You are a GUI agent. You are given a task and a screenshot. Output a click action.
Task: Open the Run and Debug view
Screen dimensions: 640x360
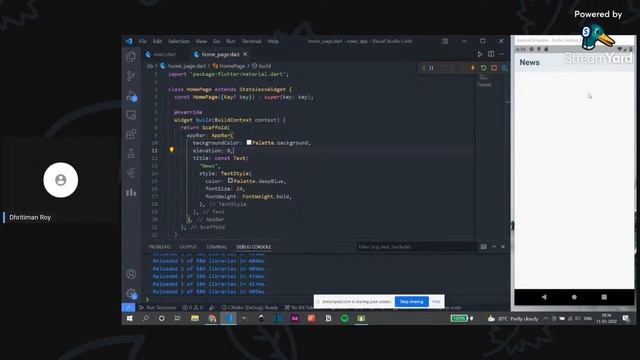tap(131, 96)
